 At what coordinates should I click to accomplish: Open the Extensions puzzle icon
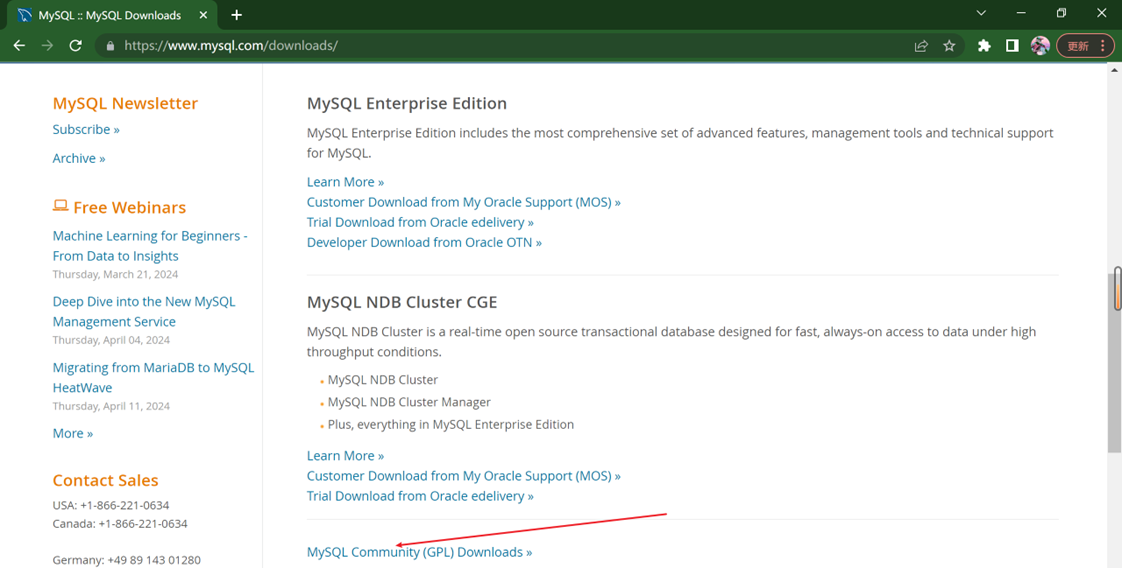[985, 46]
